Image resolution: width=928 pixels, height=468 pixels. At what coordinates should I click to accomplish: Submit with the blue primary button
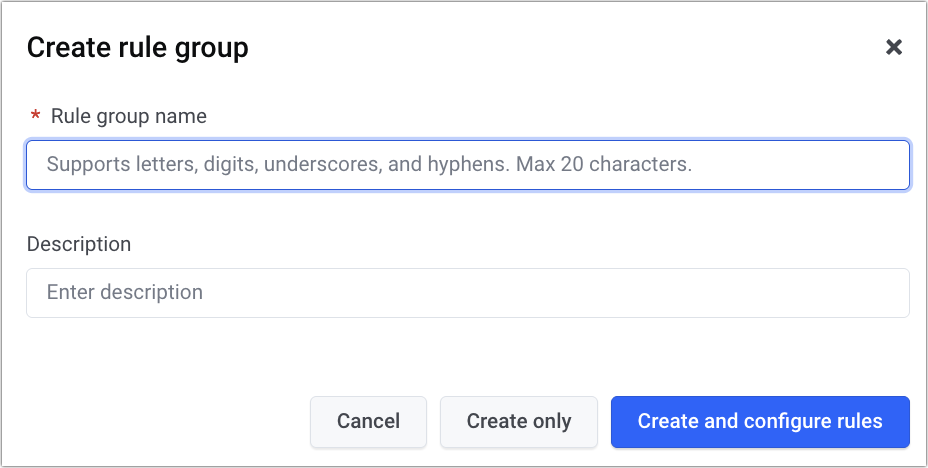coord(759,421)
